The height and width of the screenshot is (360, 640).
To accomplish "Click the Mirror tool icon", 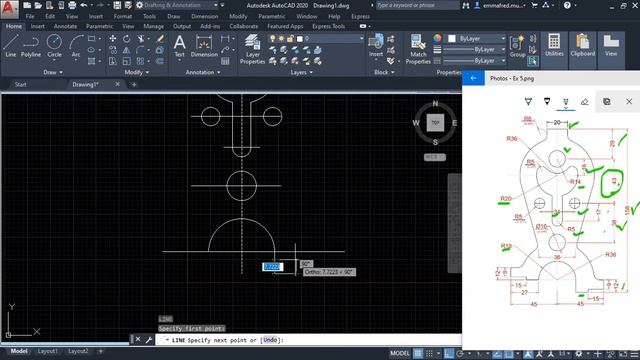I will (x=127, y=50).
